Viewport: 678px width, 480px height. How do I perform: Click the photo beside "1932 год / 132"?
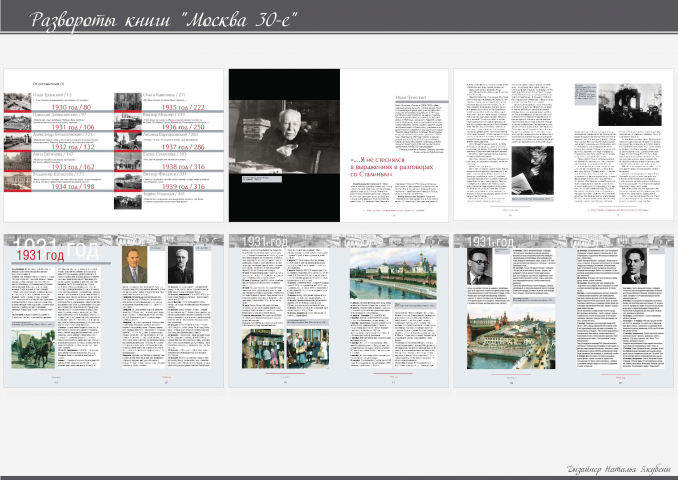[17, 142]
